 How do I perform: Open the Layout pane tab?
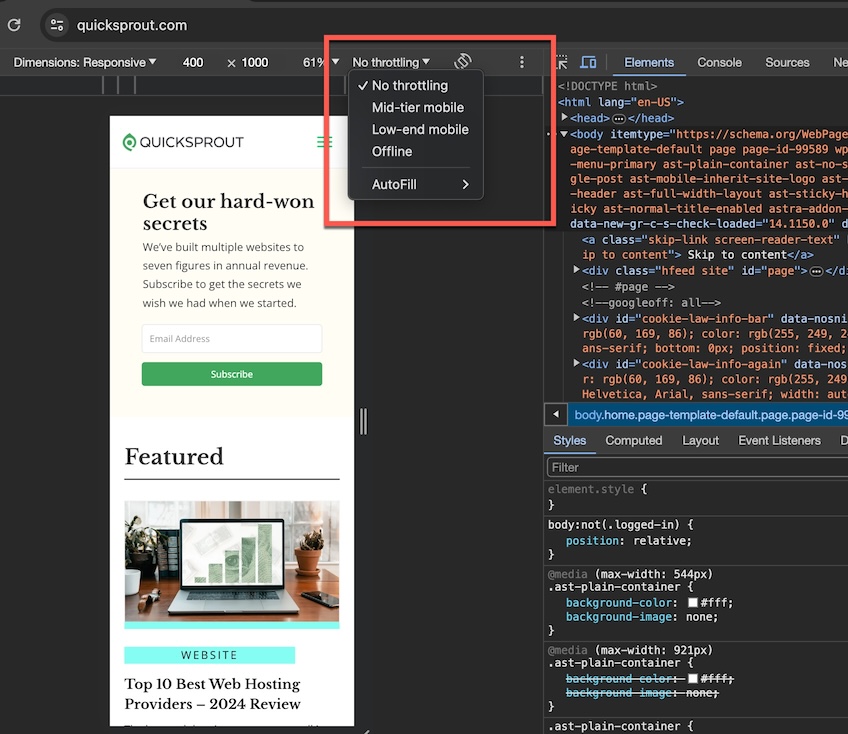(700, 440)
